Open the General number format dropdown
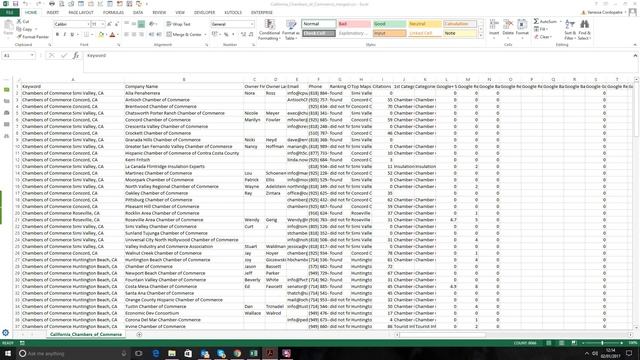Screen dimensions: 640x360 [x=251, y=24]
